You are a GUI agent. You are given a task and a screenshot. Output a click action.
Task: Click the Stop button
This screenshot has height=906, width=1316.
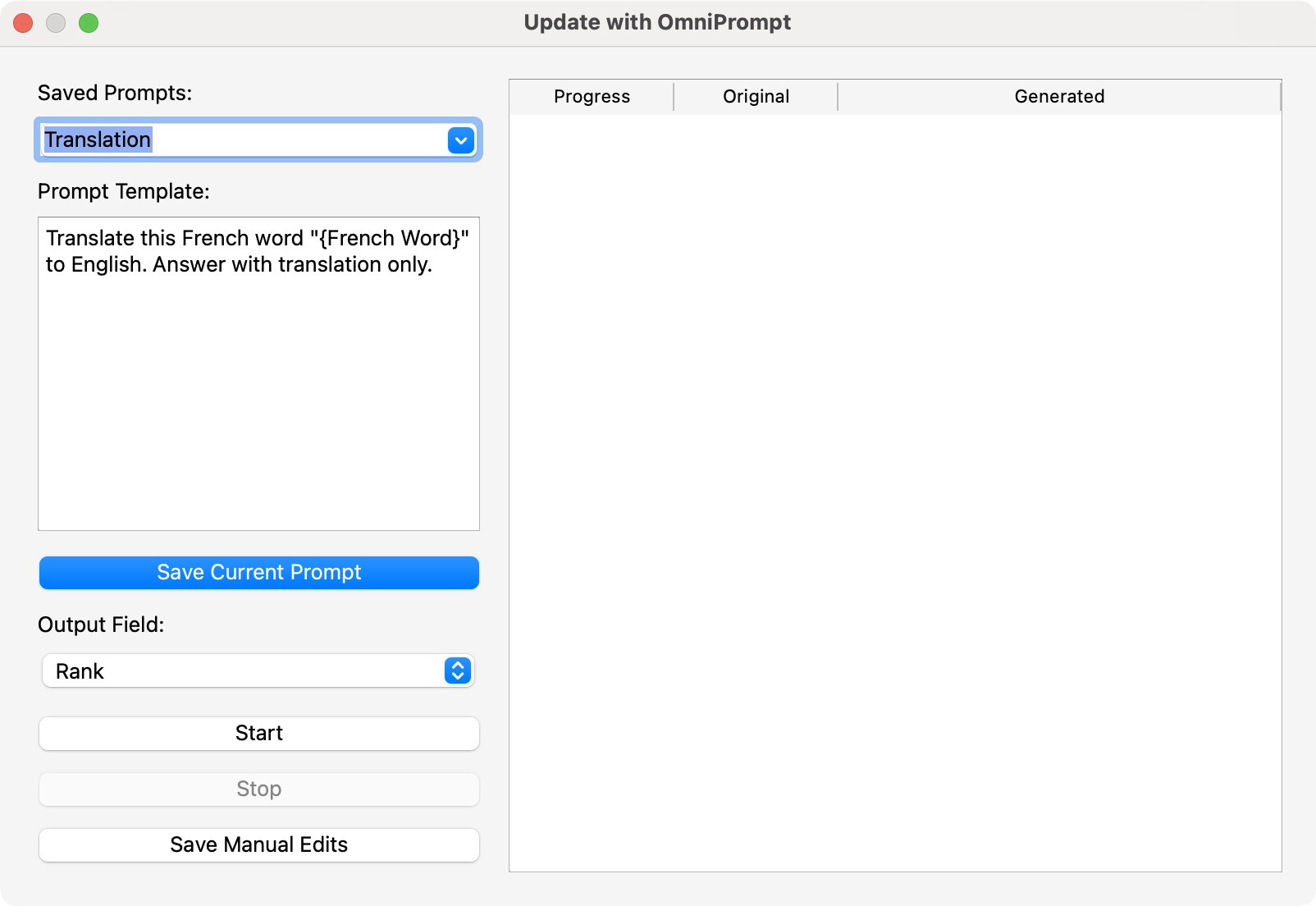258,789
